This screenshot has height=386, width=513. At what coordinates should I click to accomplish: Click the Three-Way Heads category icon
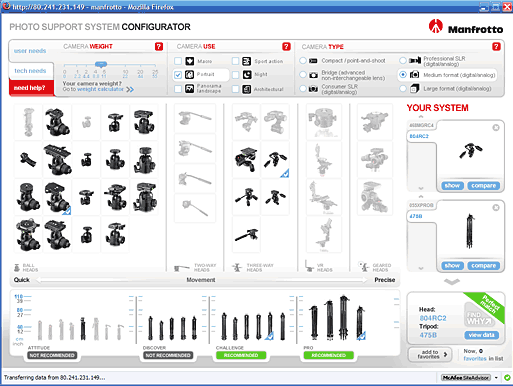(237, 267)
